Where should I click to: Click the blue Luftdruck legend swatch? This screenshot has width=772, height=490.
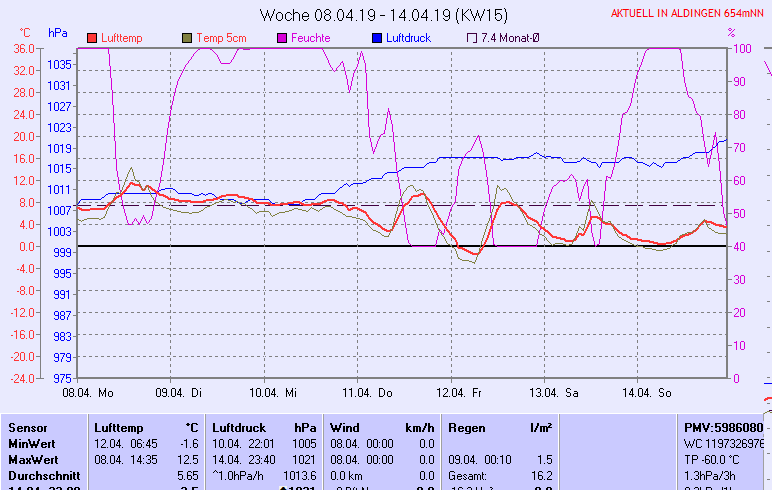(x=377, y=38)
